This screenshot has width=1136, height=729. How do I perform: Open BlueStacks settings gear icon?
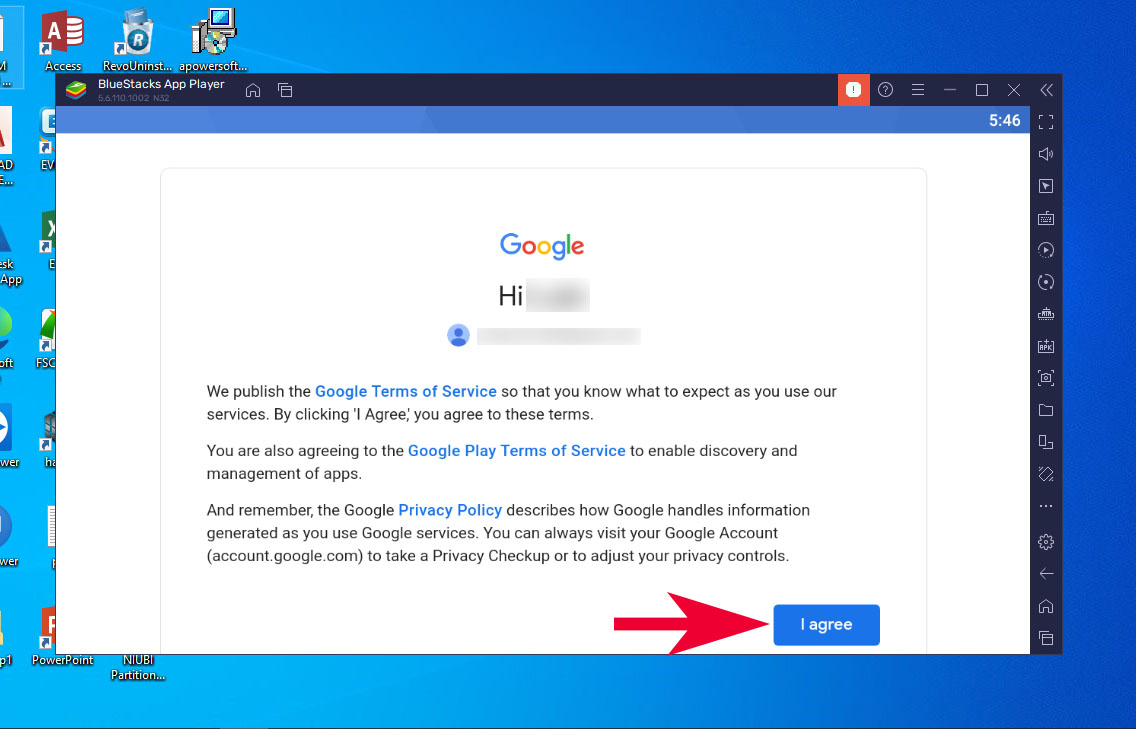pos(1045,541)
